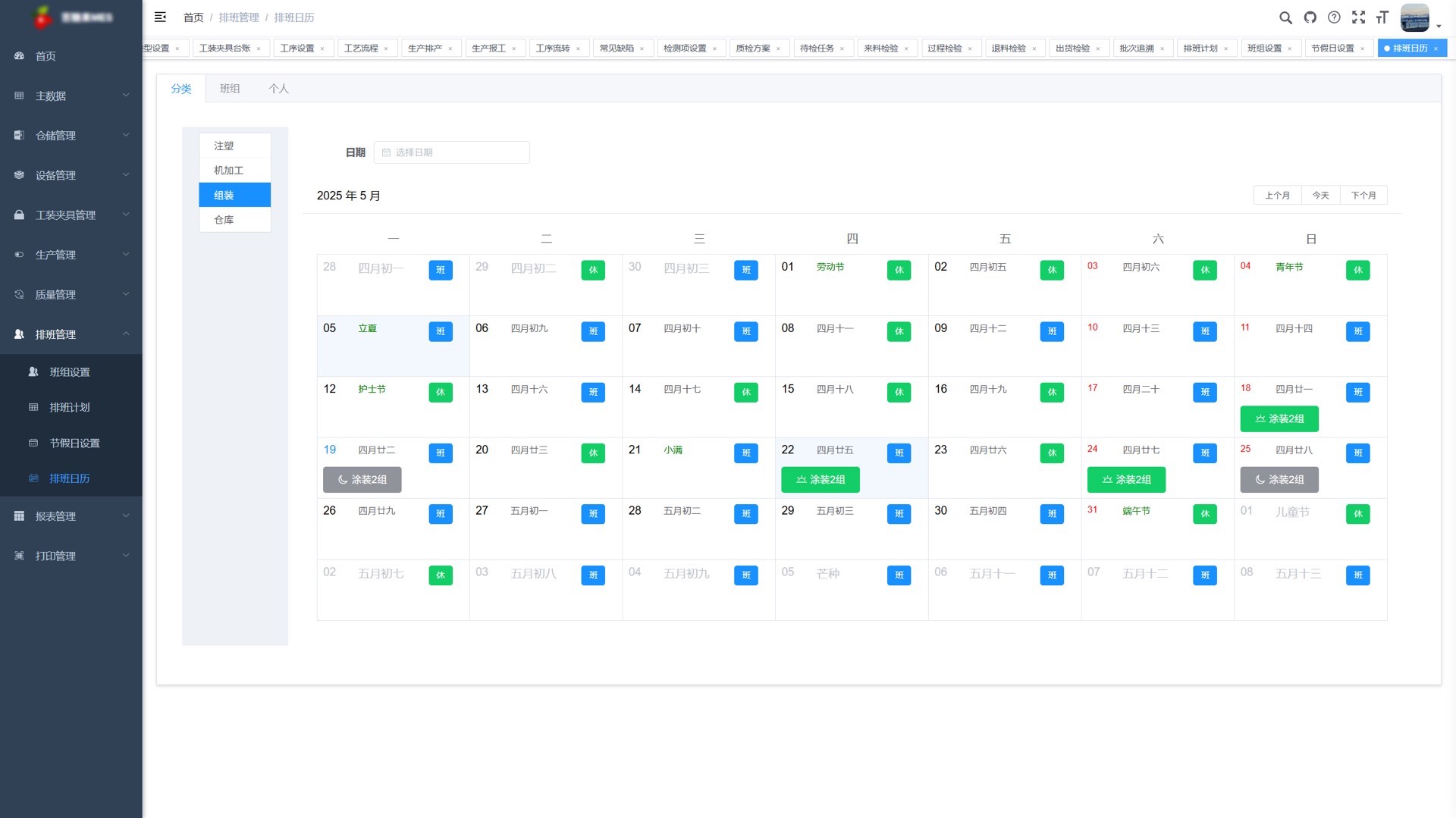This screenshot has width=1456, height=818.
Task: Expand the 主数据 sidebar menu
Action: (71, 96)
